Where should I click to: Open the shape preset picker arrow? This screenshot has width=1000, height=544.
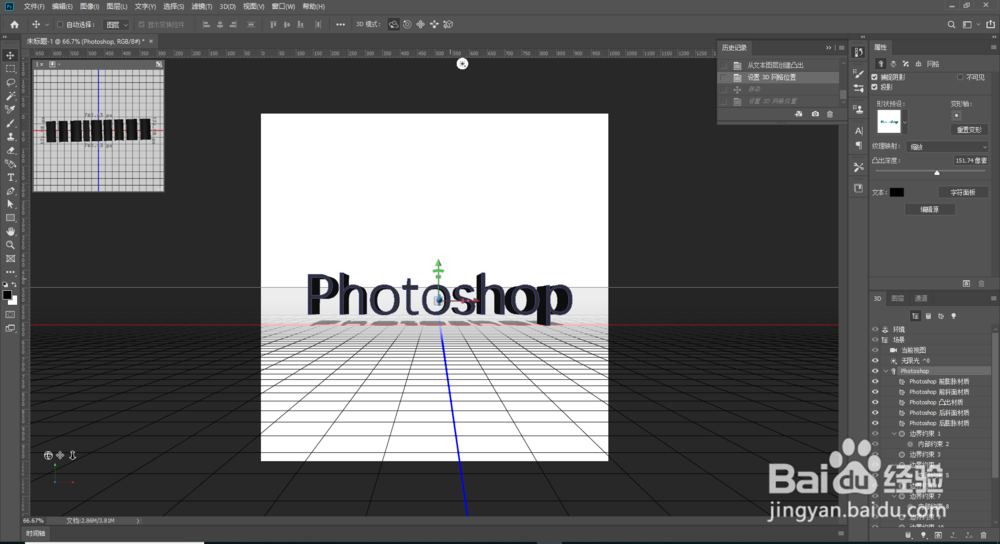click(904, 121)
